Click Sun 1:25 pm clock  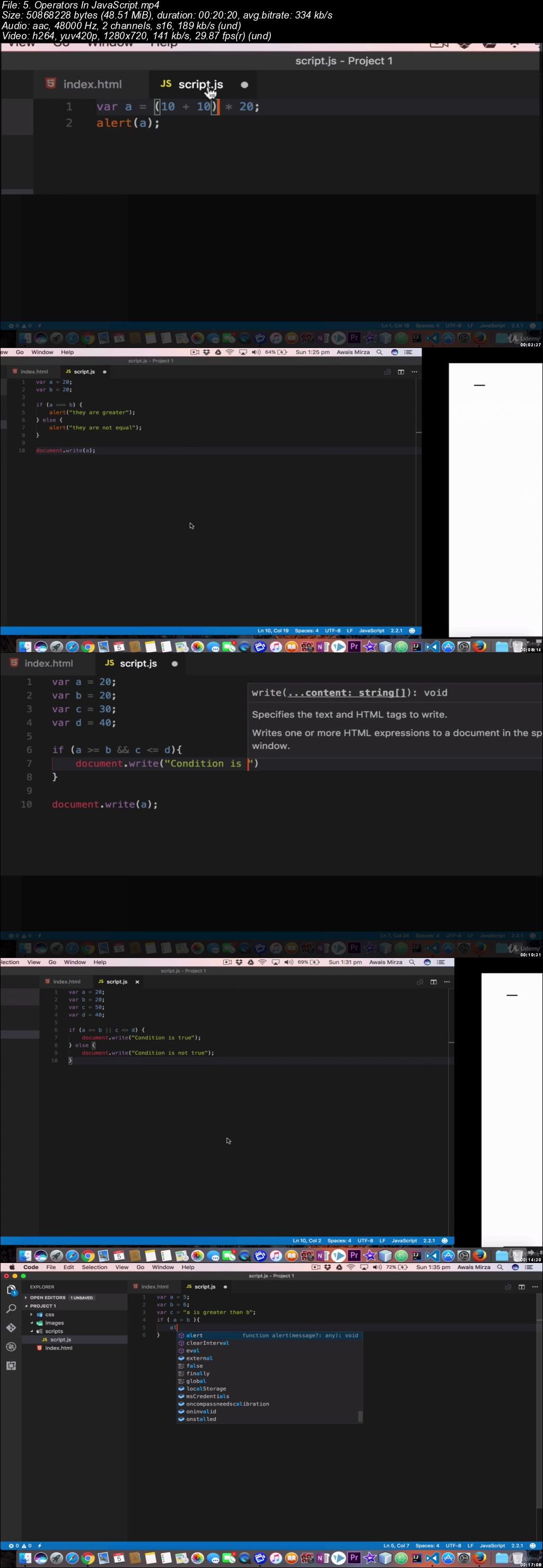pos(312,352)
